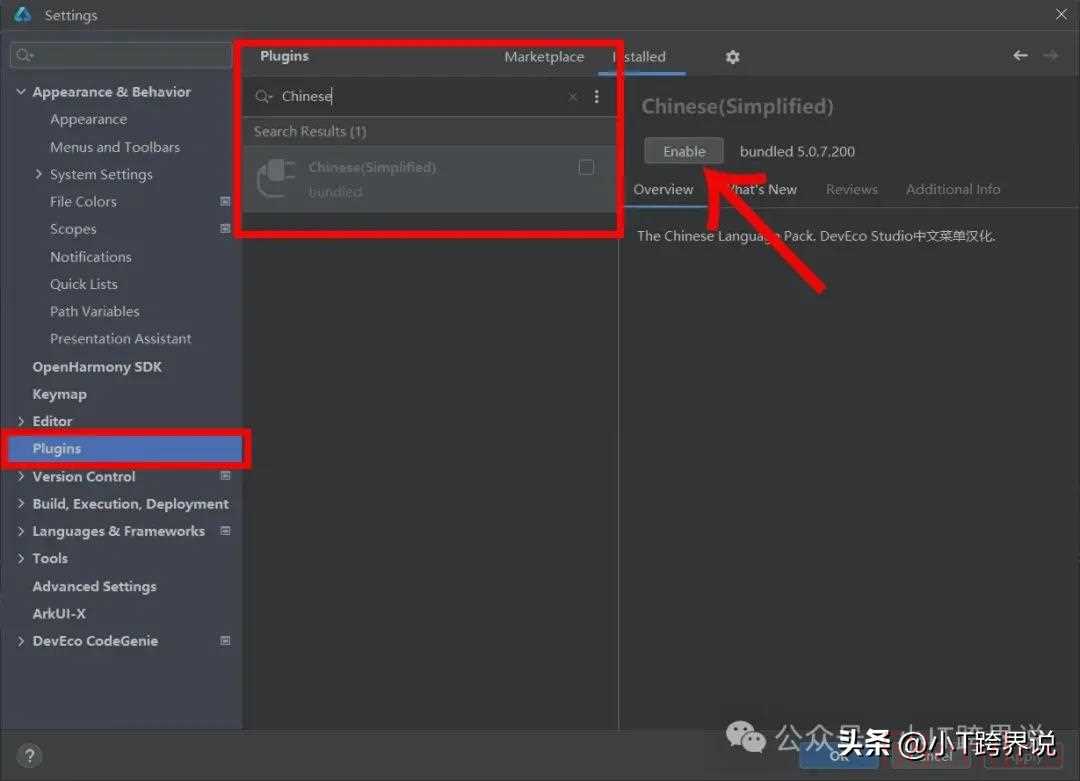The height and width of the screenshot is (781, 1080).
Task: Switch to the Installed tab
Action: pyautogui.click(x=640, y=56)
